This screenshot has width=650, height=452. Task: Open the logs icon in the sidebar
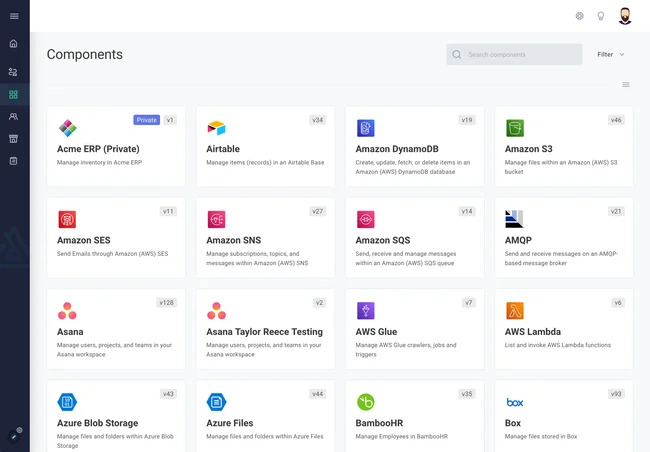(14, 161)
